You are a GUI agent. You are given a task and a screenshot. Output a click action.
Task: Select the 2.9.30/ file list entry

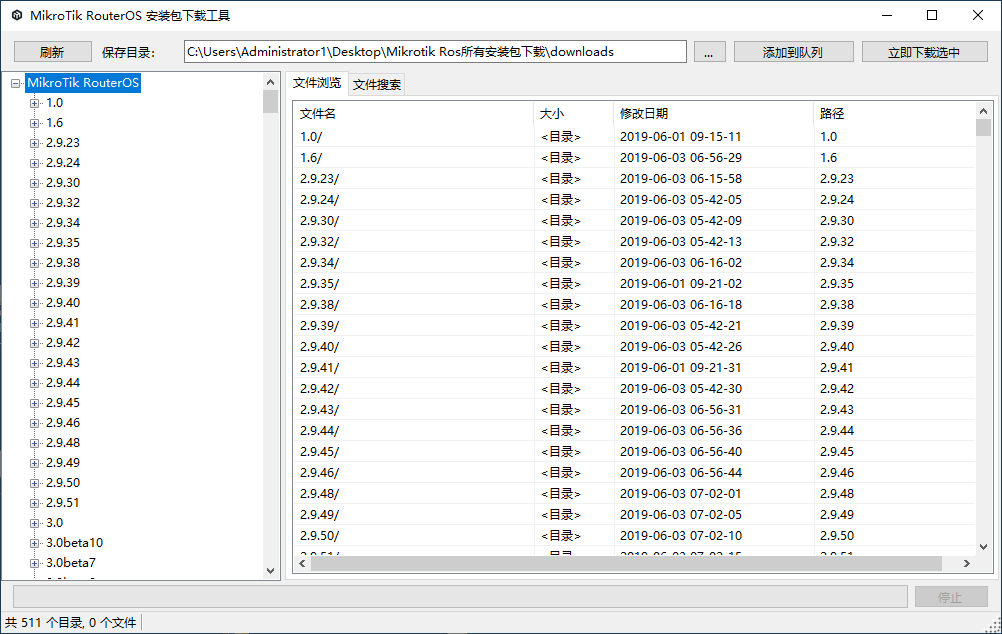coord(320,221)
